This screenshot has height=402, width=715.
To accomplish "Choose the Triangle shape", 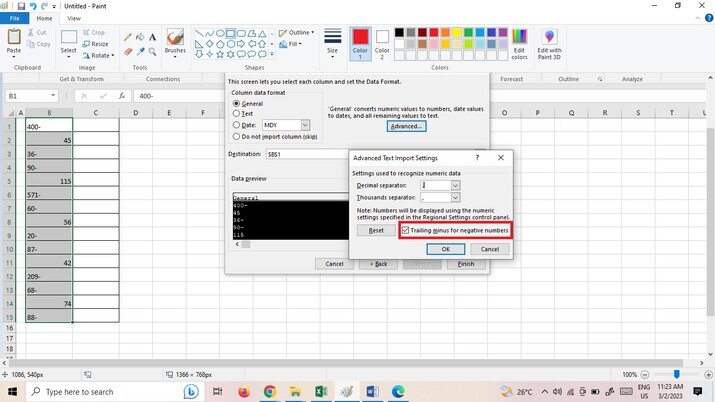I will [262, 34].
